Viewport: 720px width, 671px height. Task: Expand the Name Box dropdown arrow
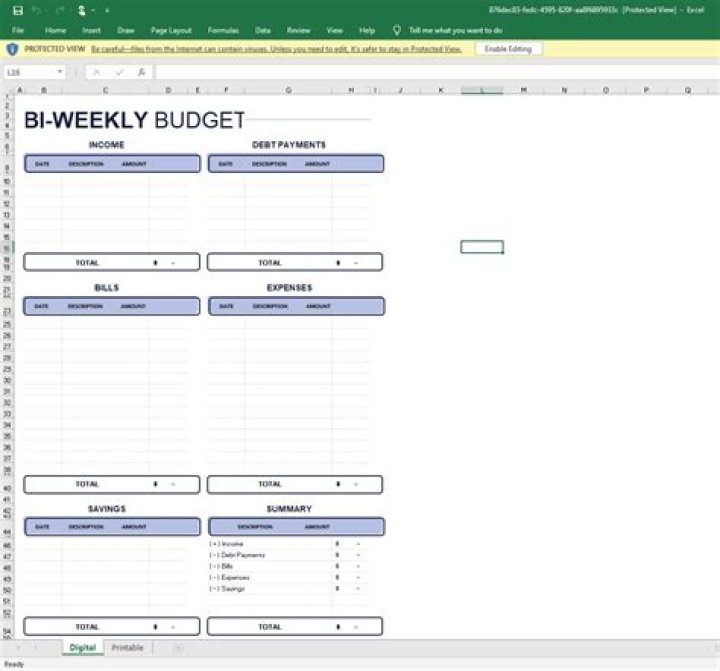(61, 72)
